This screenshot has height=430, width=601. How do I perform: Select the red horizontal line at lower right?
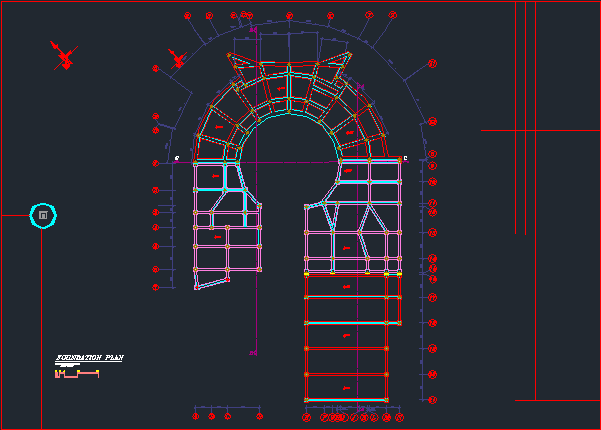coord(557,400)
